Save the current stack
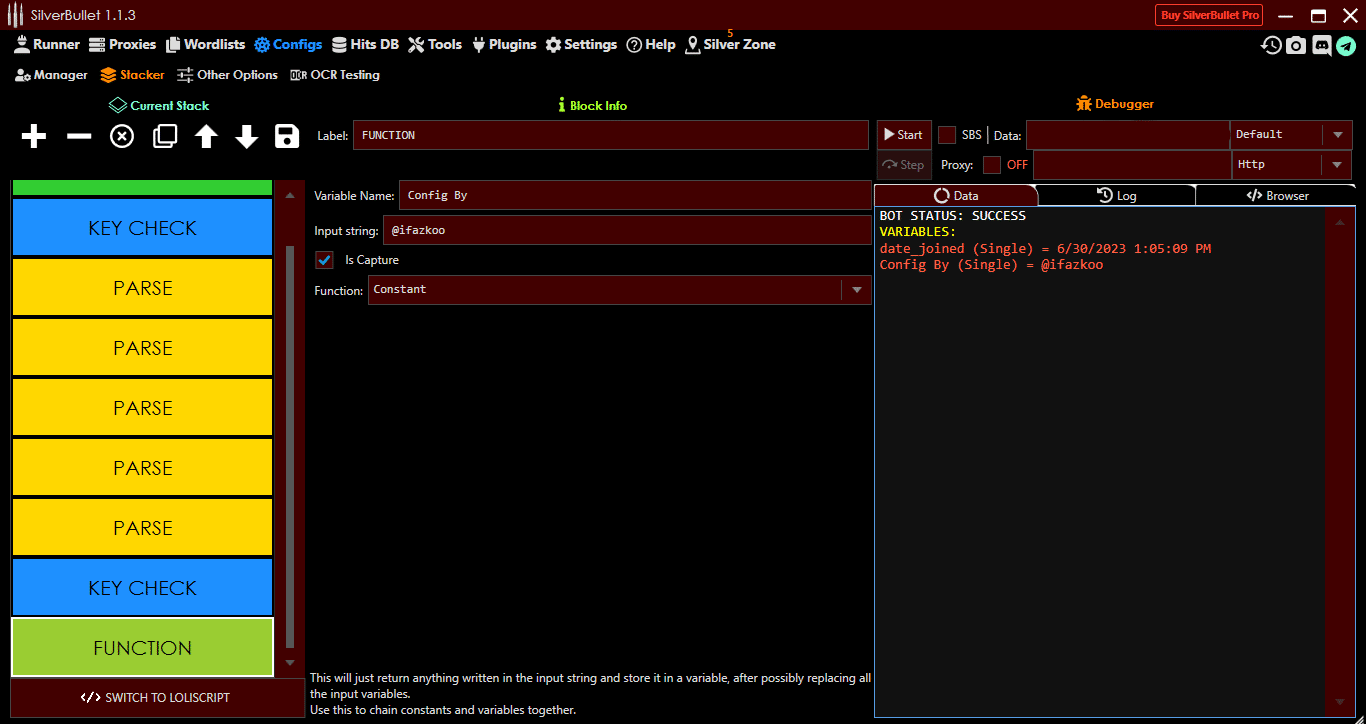 click(x=287, y=136)
